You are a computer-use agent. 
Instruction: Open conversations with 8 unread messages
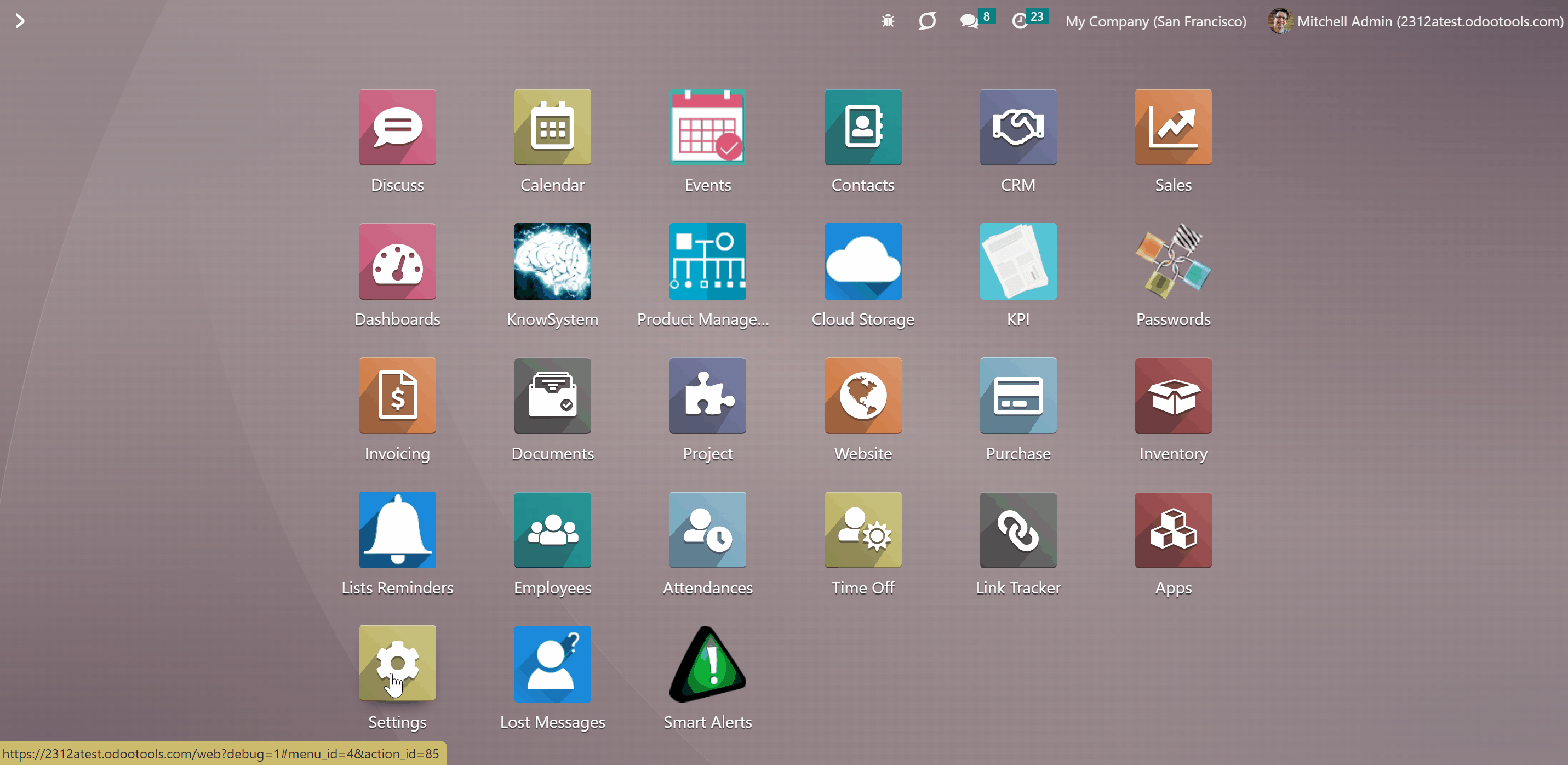[x=977, y=20]
